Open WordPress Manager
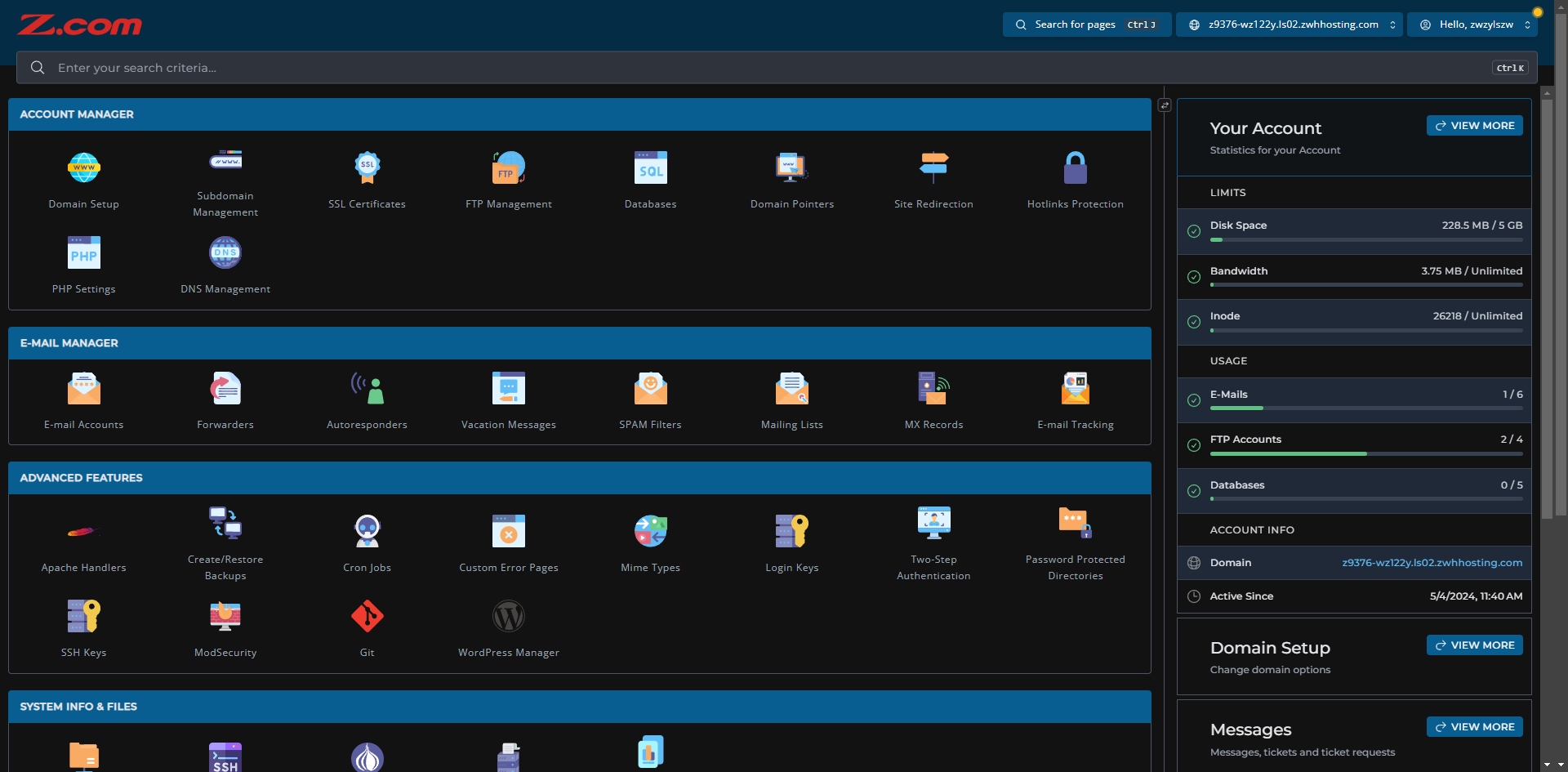Screen dimensions: 1568x772 (509, 628)
